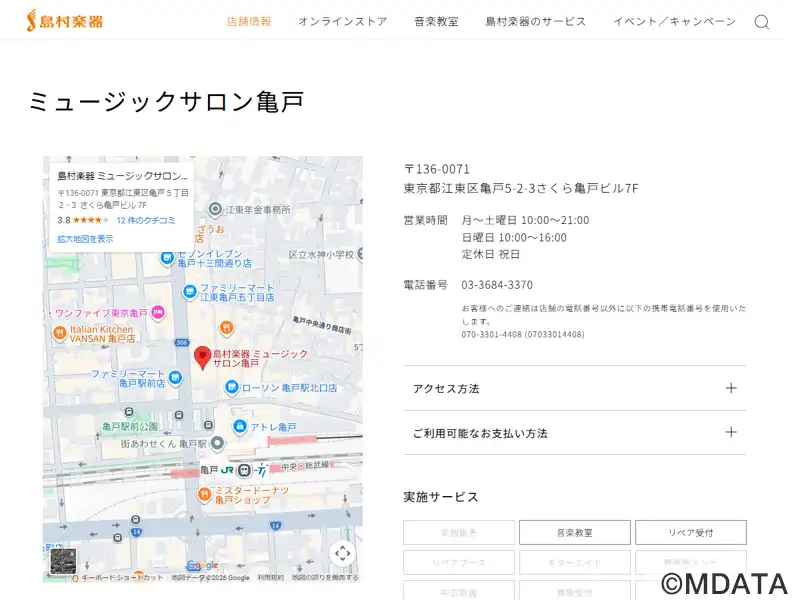The image size is (800, 600).
Task: Click the ローソン 亀戸駅北口店 marker
Action: (x=232, y=387)
